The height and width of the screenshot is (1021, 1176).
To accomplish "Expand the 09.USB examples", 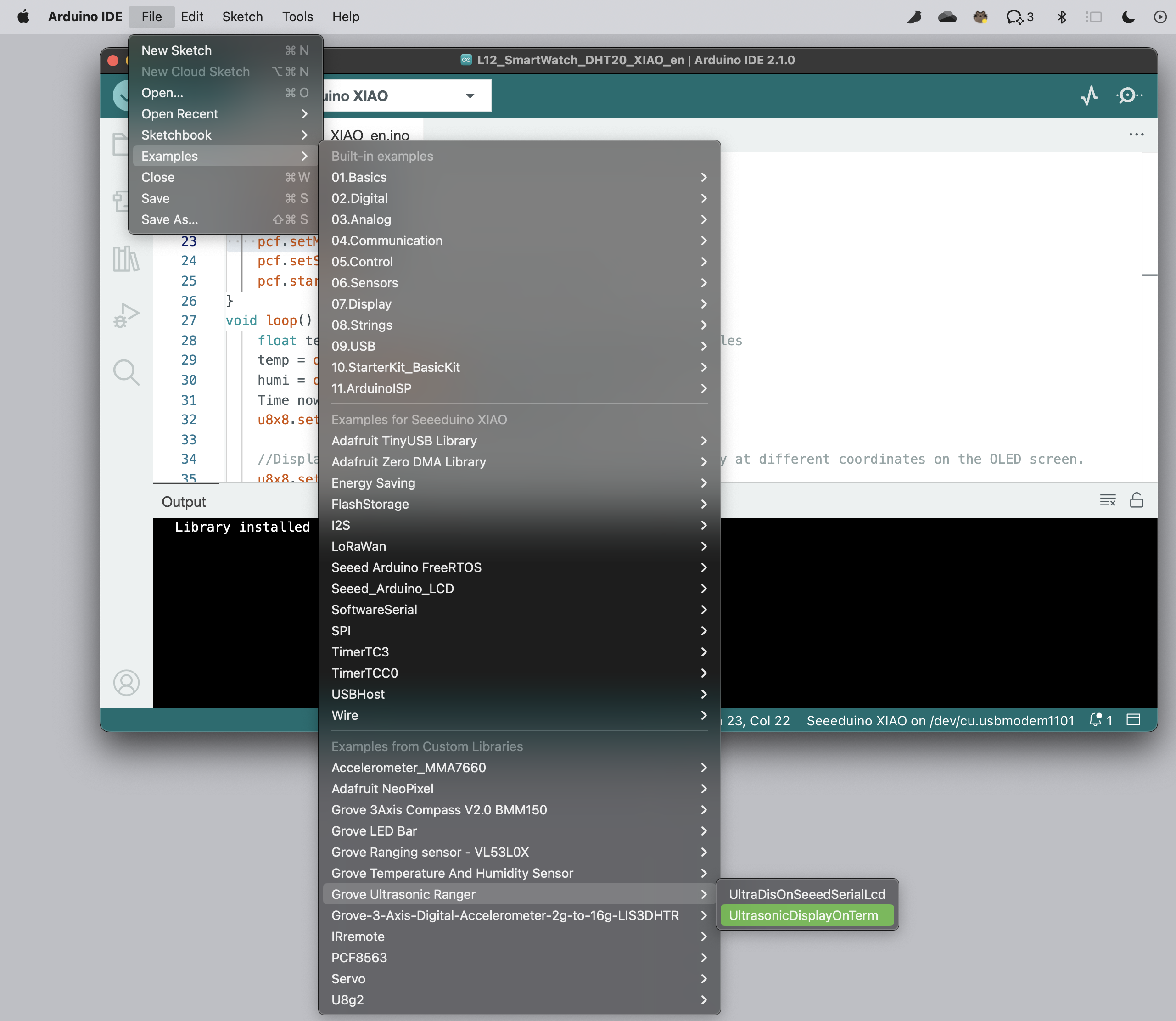I will [x=519, y=346].
